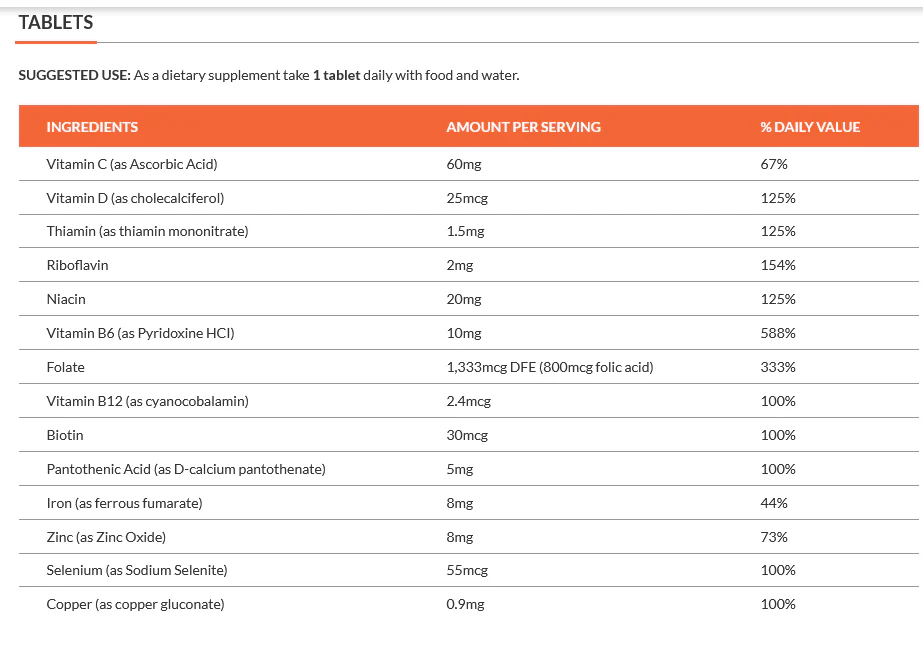This screenshot has width=923, height=646.
Task: Click the 588% daily value for B6
Action: [778, 333]
